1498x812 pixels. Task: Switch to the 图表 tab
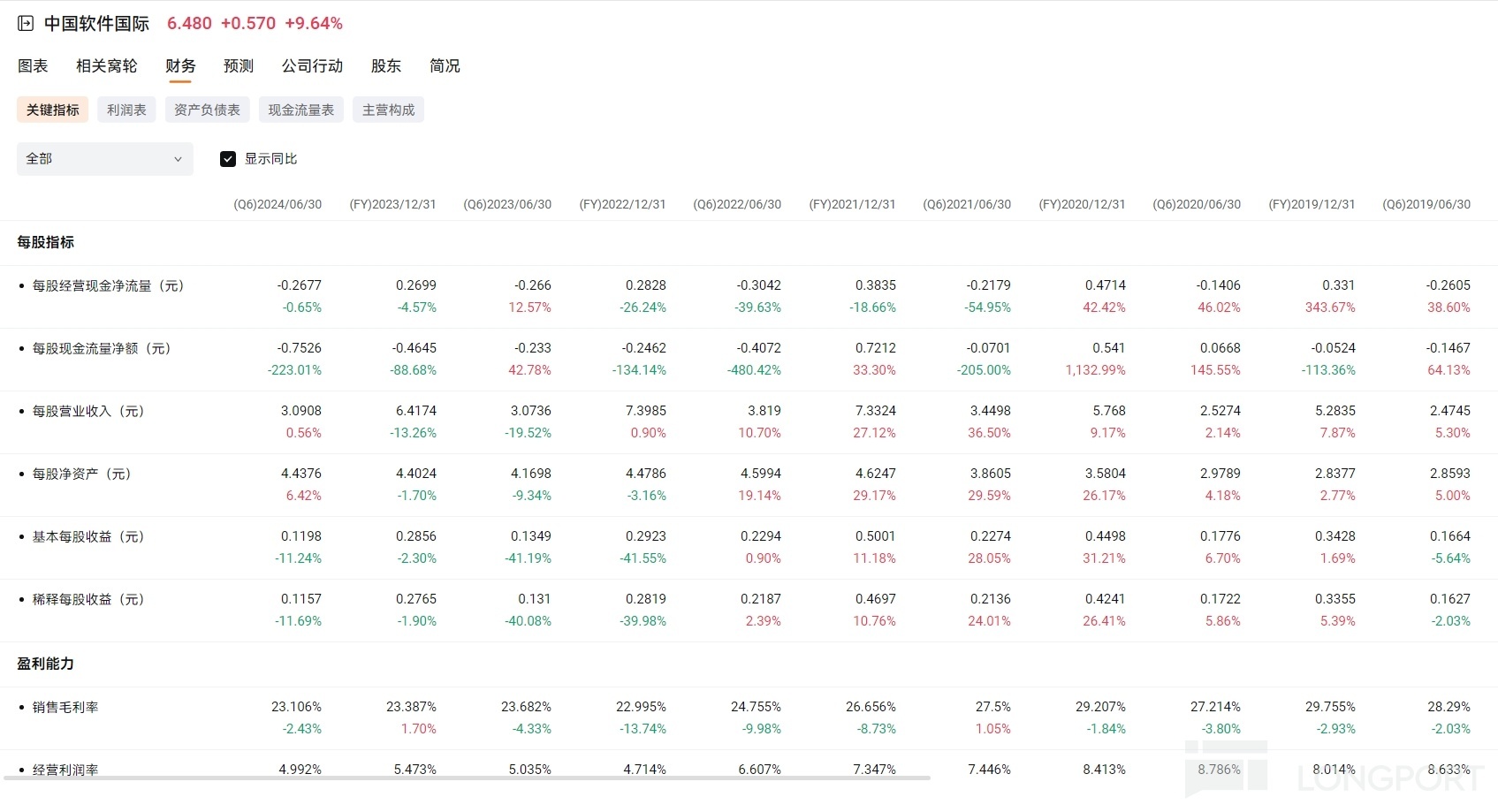(33, 66)
